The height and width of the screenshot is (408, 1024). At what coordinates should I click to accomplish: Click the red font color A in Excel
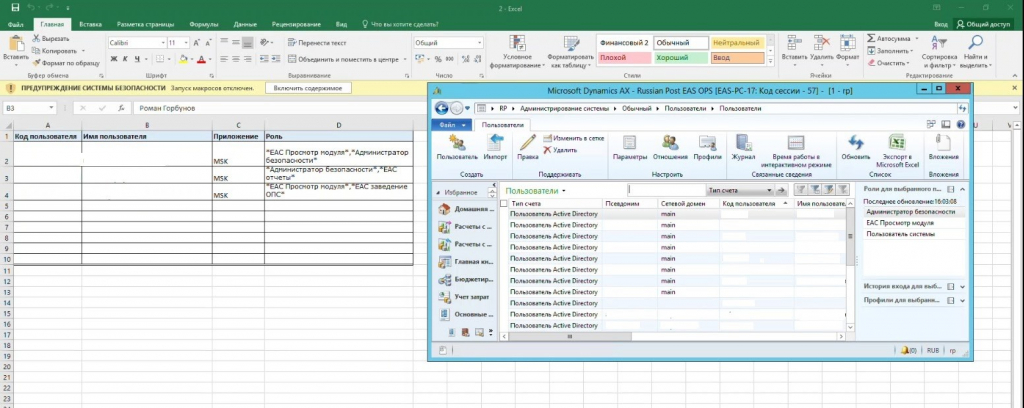(x=200, y=59)
